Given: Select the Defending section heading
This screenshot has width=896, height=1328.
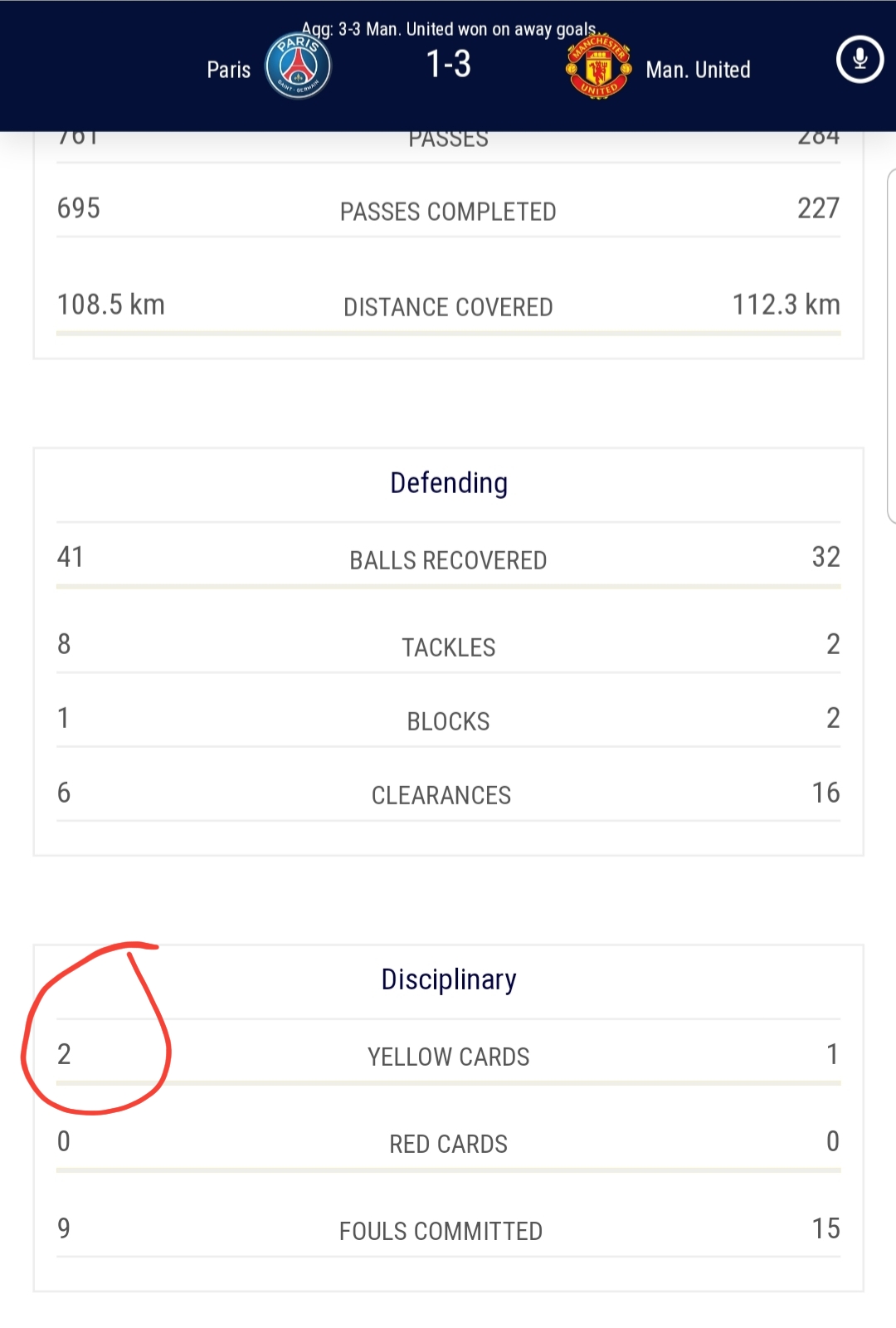Looking at the screenshot, I should (x=449, y=483).
